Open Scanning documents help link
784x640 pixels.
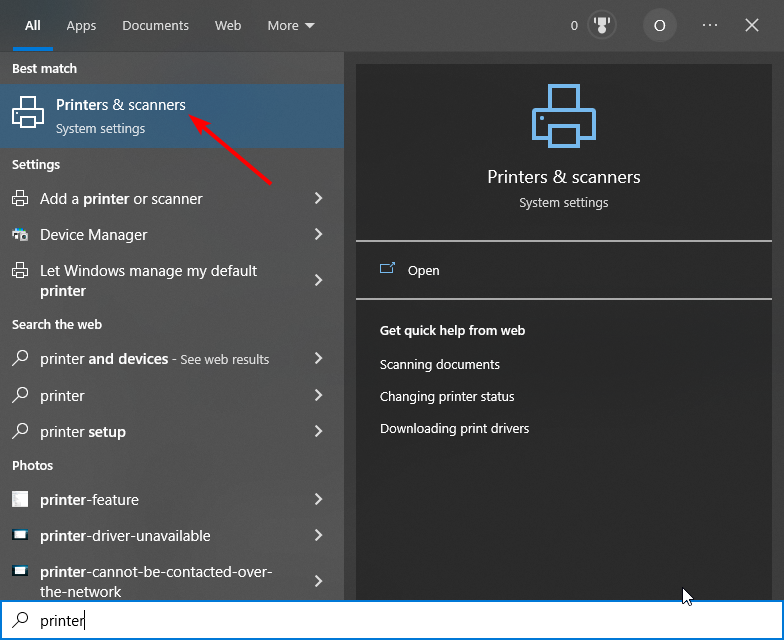pyautogui.click(x=440, y=364)
